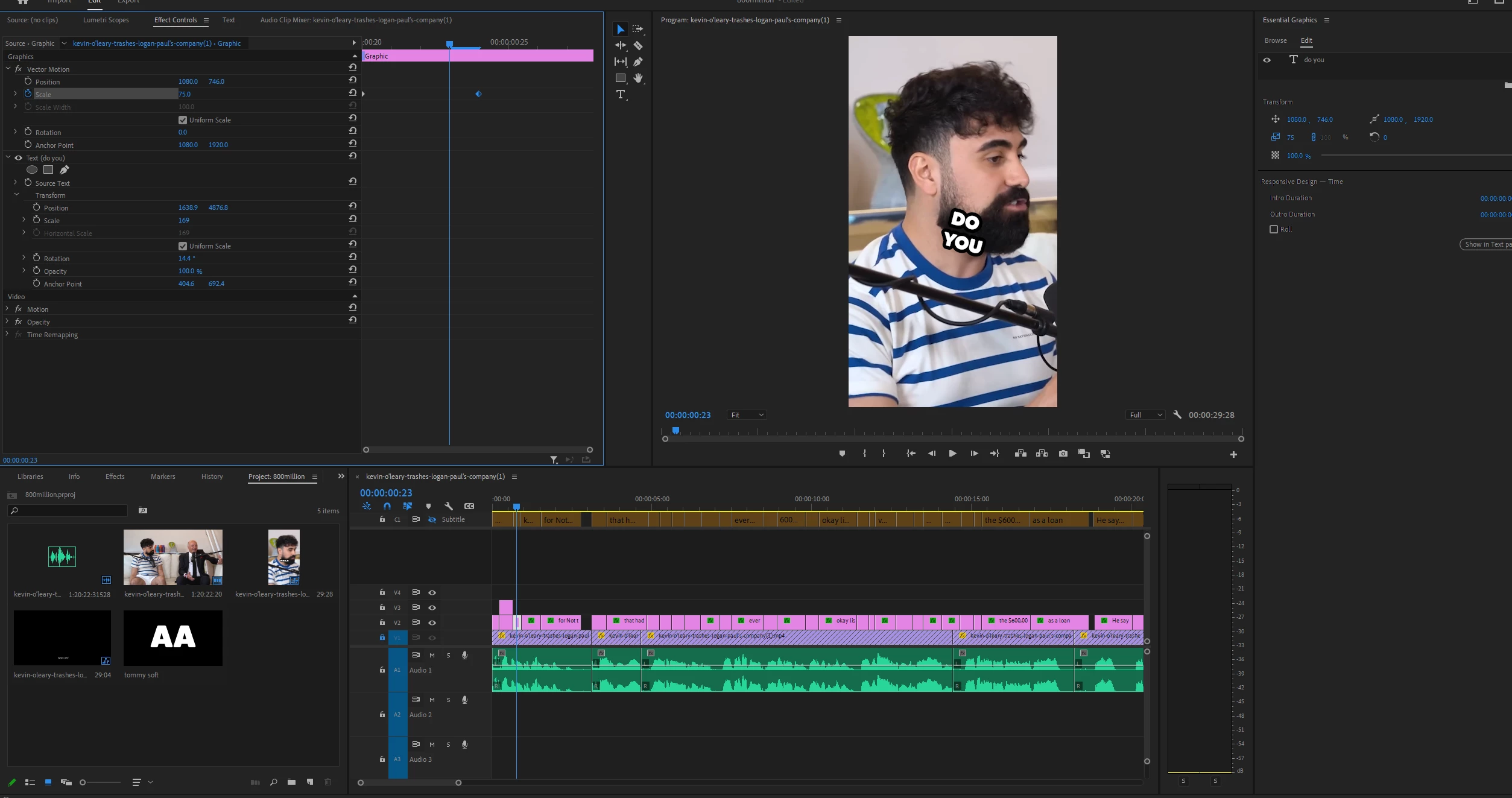This screenshot has width=1512, height=798.
Task: Click the project panel thumbnail zoom slider
Action: (83, 782)
